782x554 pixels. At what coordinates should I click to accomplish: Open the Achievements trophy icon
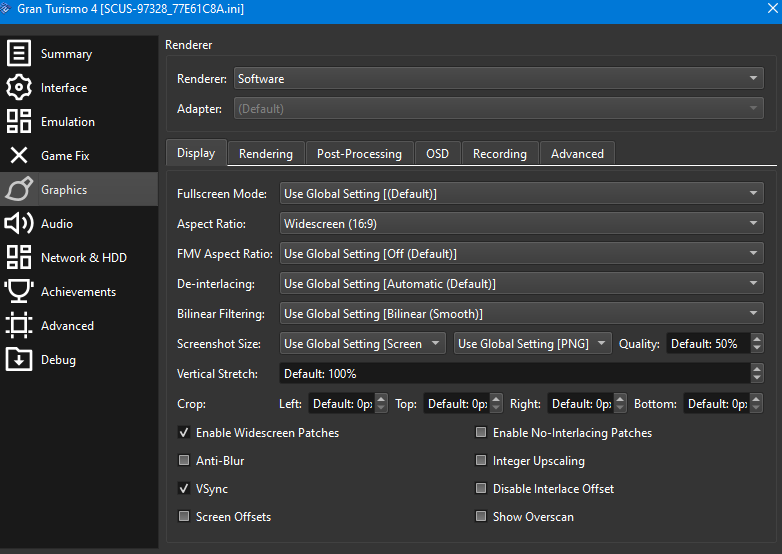19,291
